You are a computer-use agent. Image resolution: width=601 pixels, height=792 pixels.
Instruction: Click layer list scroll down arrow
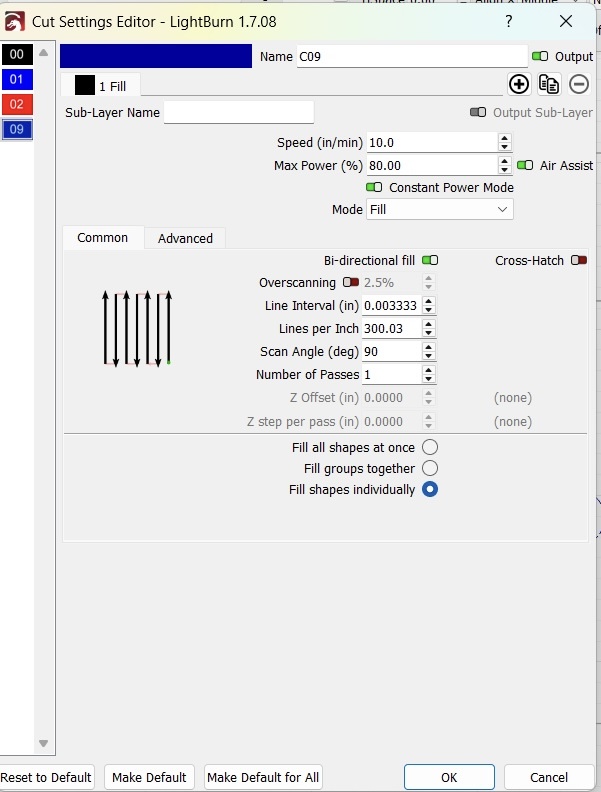point(43,743)
